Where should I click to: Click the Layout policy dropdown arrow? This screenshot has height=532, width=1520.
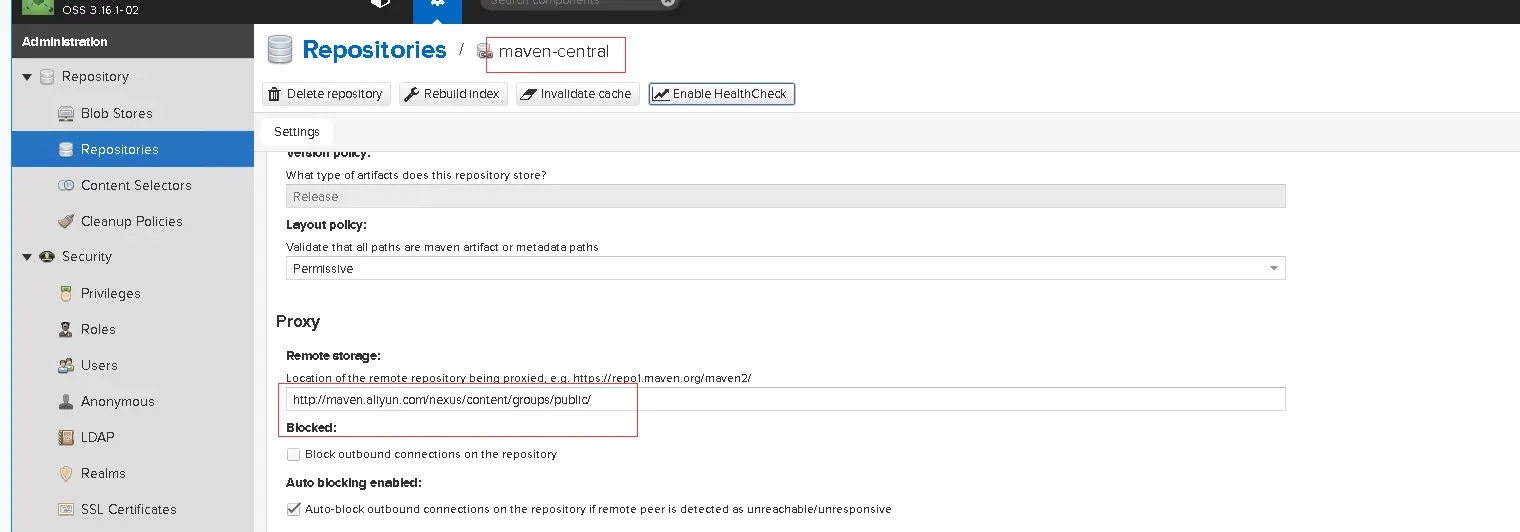pos(1274,268)
